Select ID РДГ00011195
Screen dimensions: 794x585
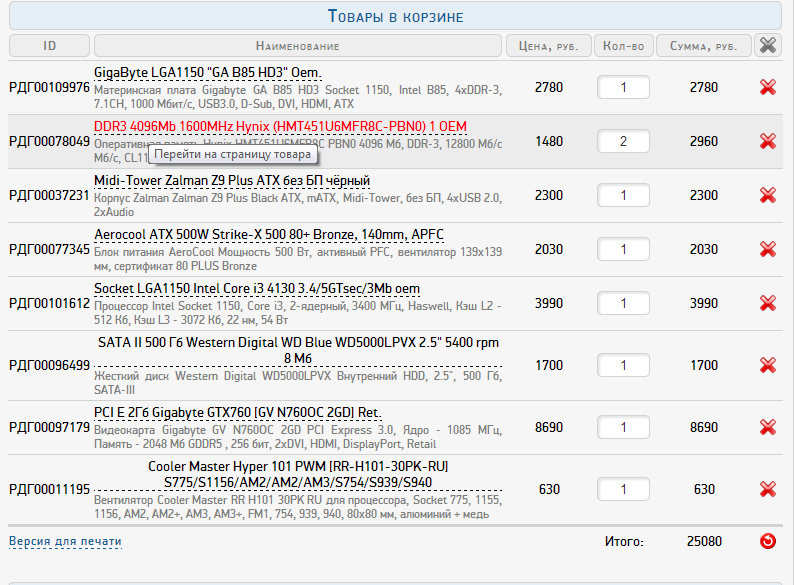coord(49,489)
